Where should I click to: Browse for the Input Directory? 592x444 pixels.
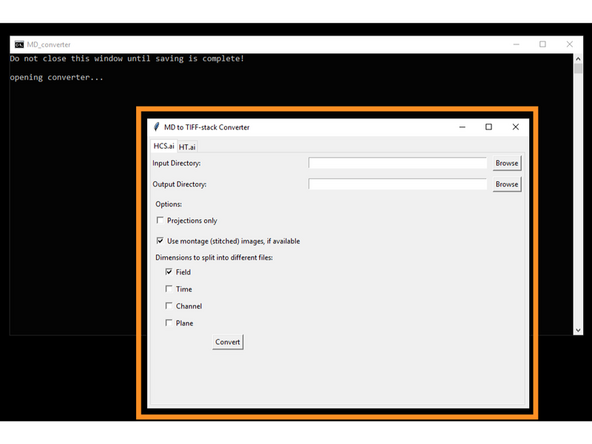coord(507,163)
